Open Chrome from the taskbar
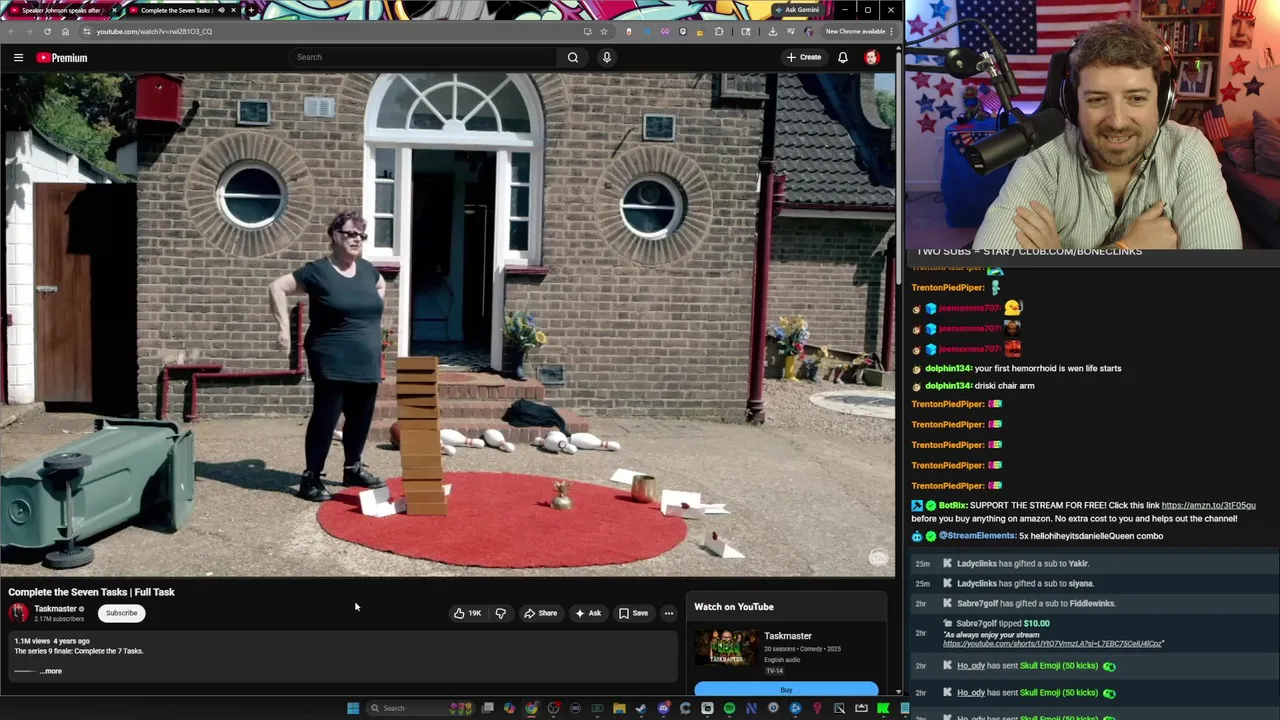 point(531,708)
